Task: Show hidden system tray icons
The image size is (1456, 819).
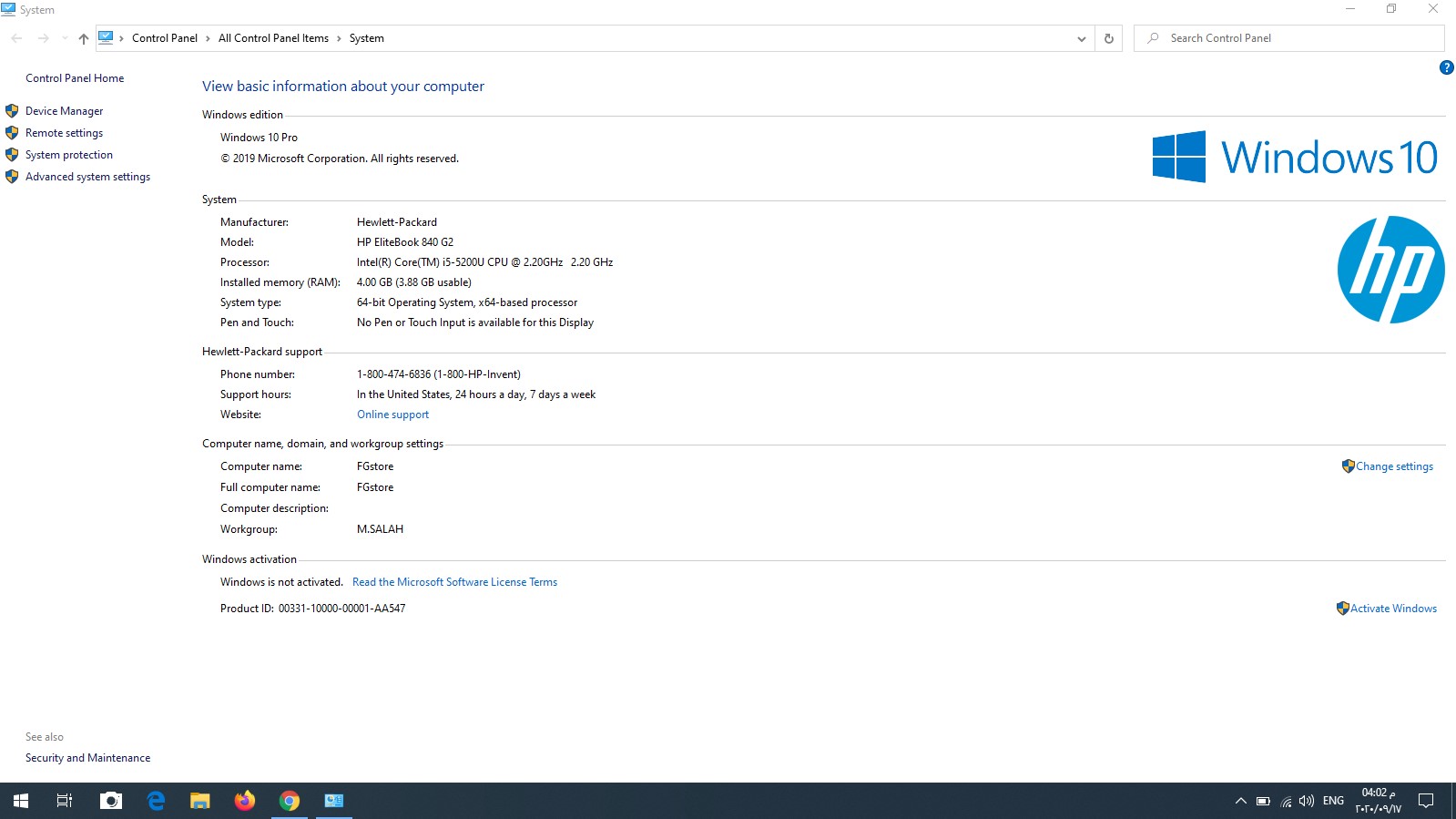Action: click(1240, 802)
